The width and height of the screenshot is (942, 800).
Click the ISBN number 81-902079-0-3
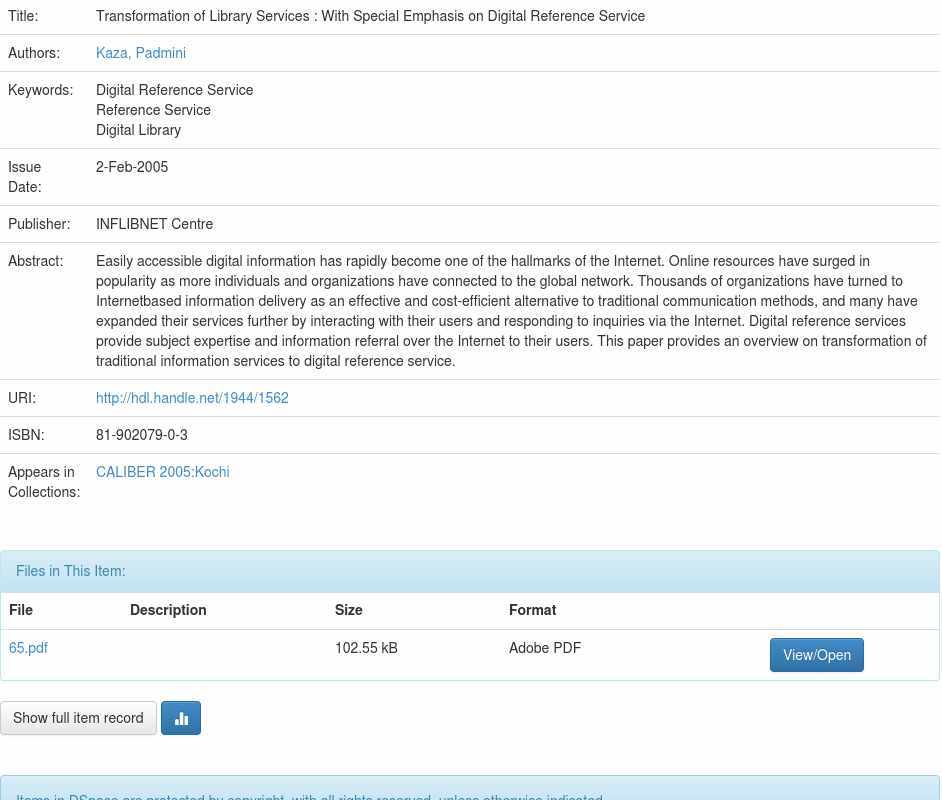142,435
